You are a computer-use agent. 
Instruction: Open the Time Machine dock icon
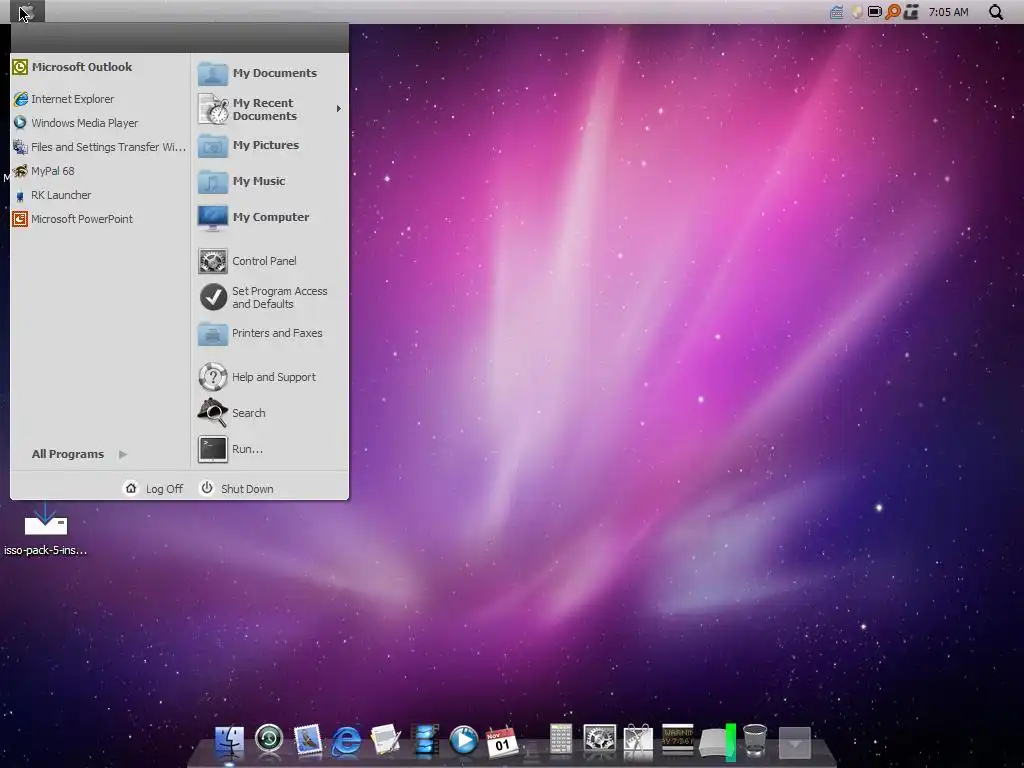[x=269, y=739]
